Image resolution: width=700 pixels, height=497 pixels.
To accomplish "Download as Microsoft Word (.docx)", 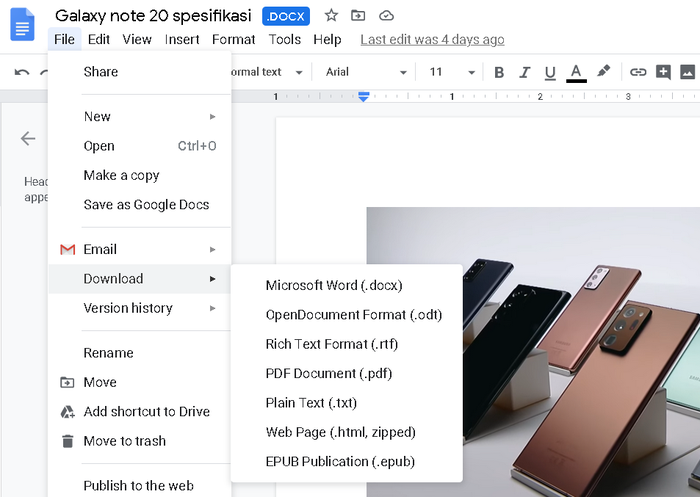I will click(346, 285).
